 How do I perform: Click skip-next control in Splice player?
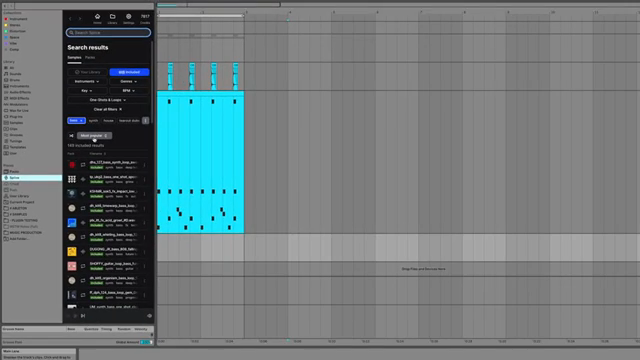(x=83, y=316)
